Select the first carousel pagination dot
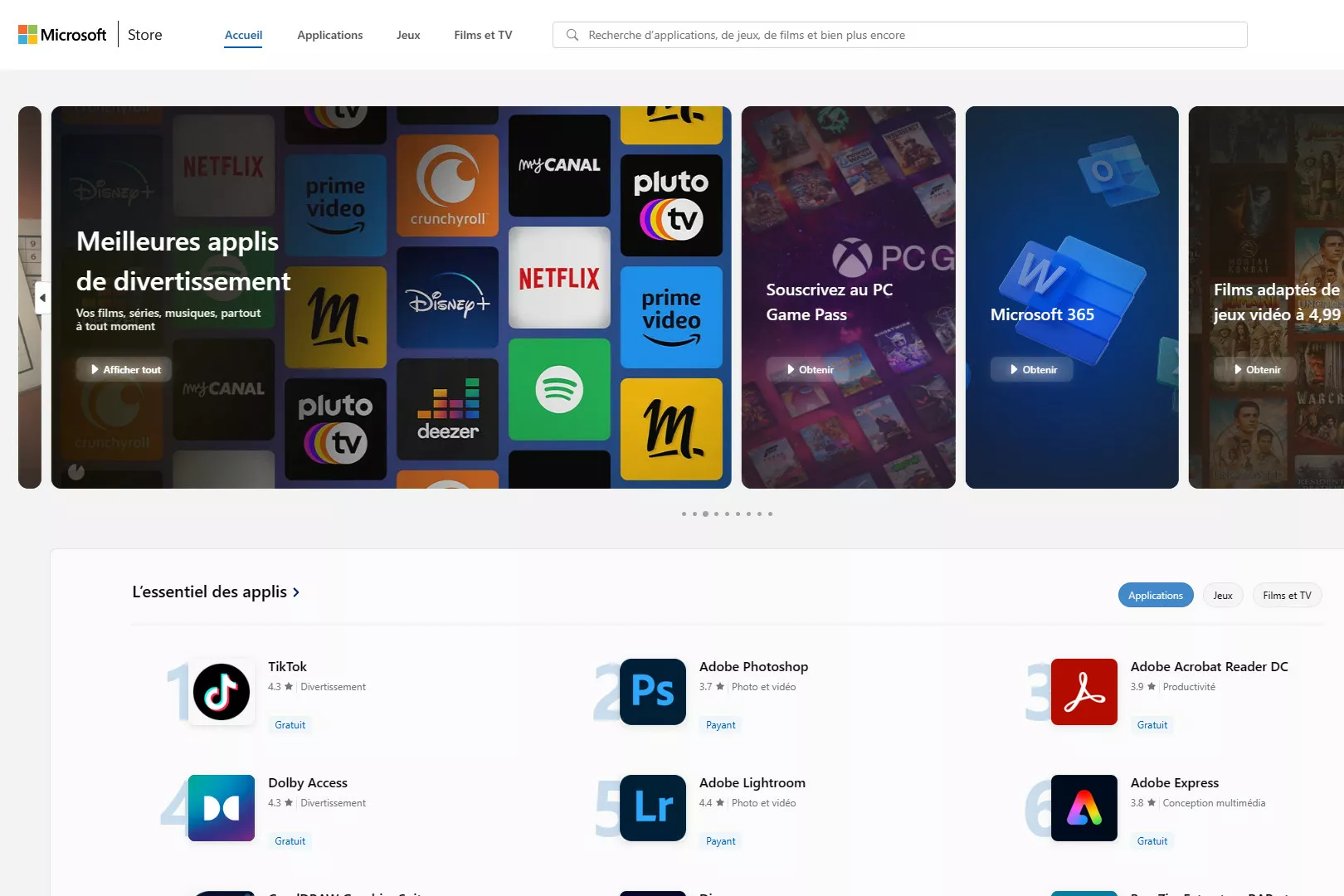The width and height of the screenshot is (1344, 896). click(684, 514)
